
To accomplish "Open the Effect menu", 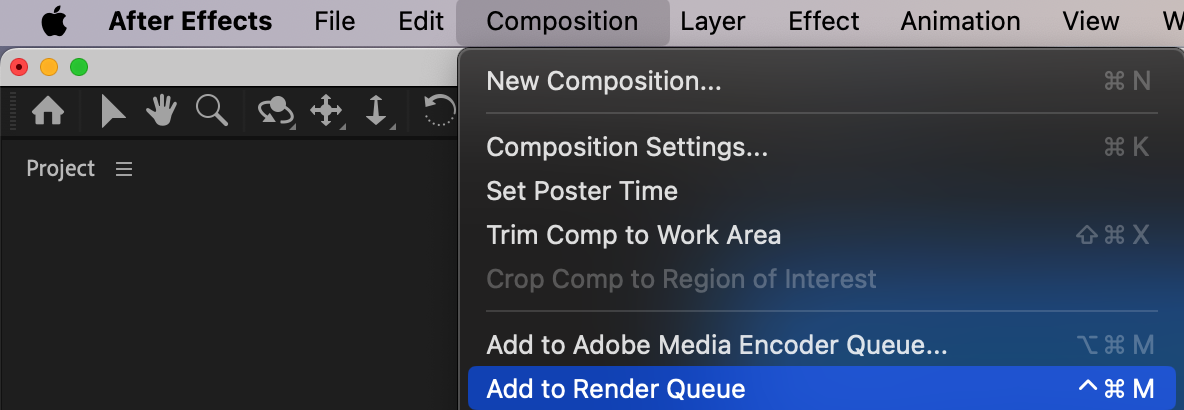I will [x=824, y=21].
